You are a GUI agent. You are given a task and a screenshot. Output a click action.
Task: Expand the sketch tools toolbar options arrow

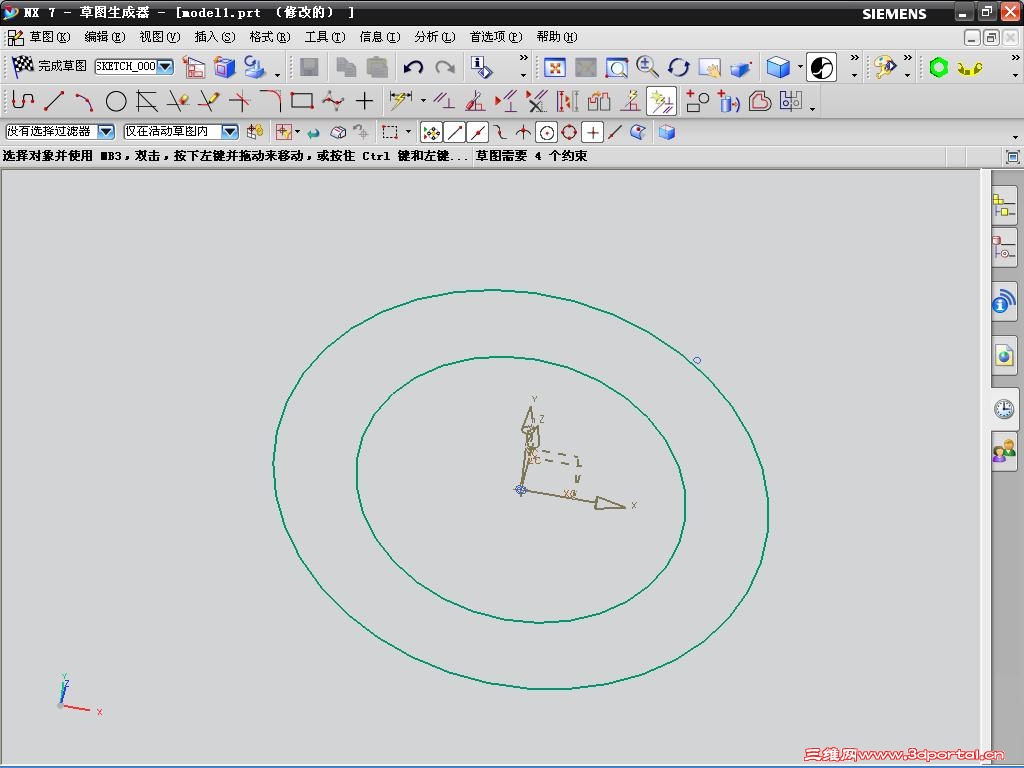[812, 108]
